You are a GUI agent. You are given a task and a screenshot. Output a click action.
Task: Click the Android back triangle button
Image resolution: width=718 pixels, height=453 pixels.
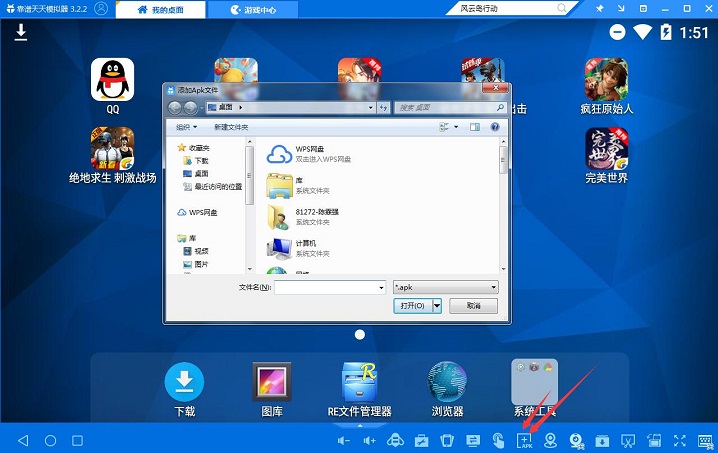(23, 441)
